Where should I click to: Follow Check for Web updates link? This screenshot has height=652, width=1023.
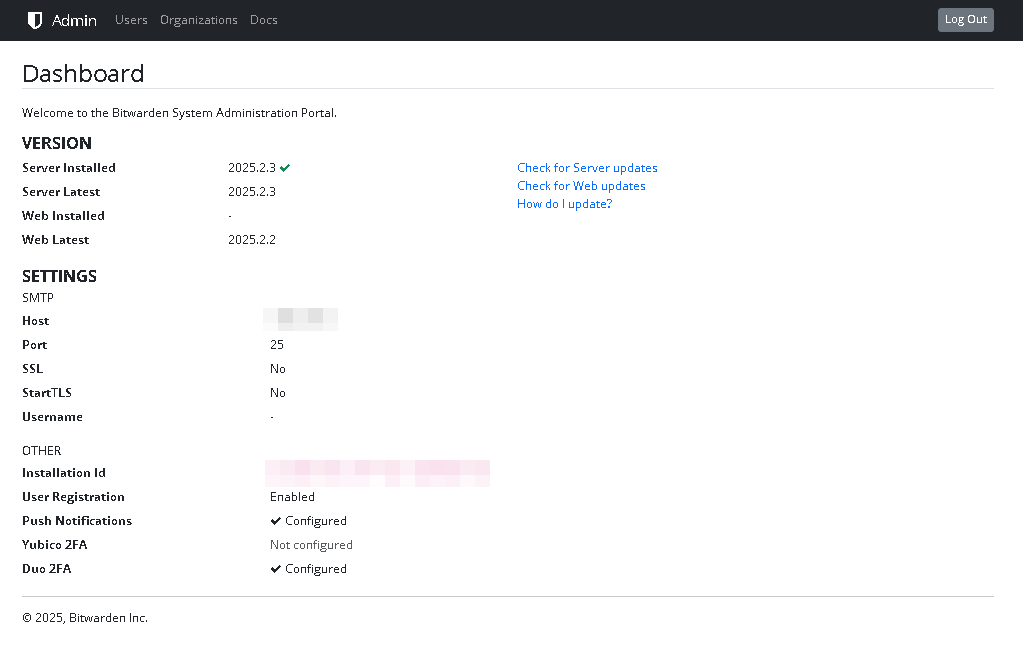click(581, 186)
